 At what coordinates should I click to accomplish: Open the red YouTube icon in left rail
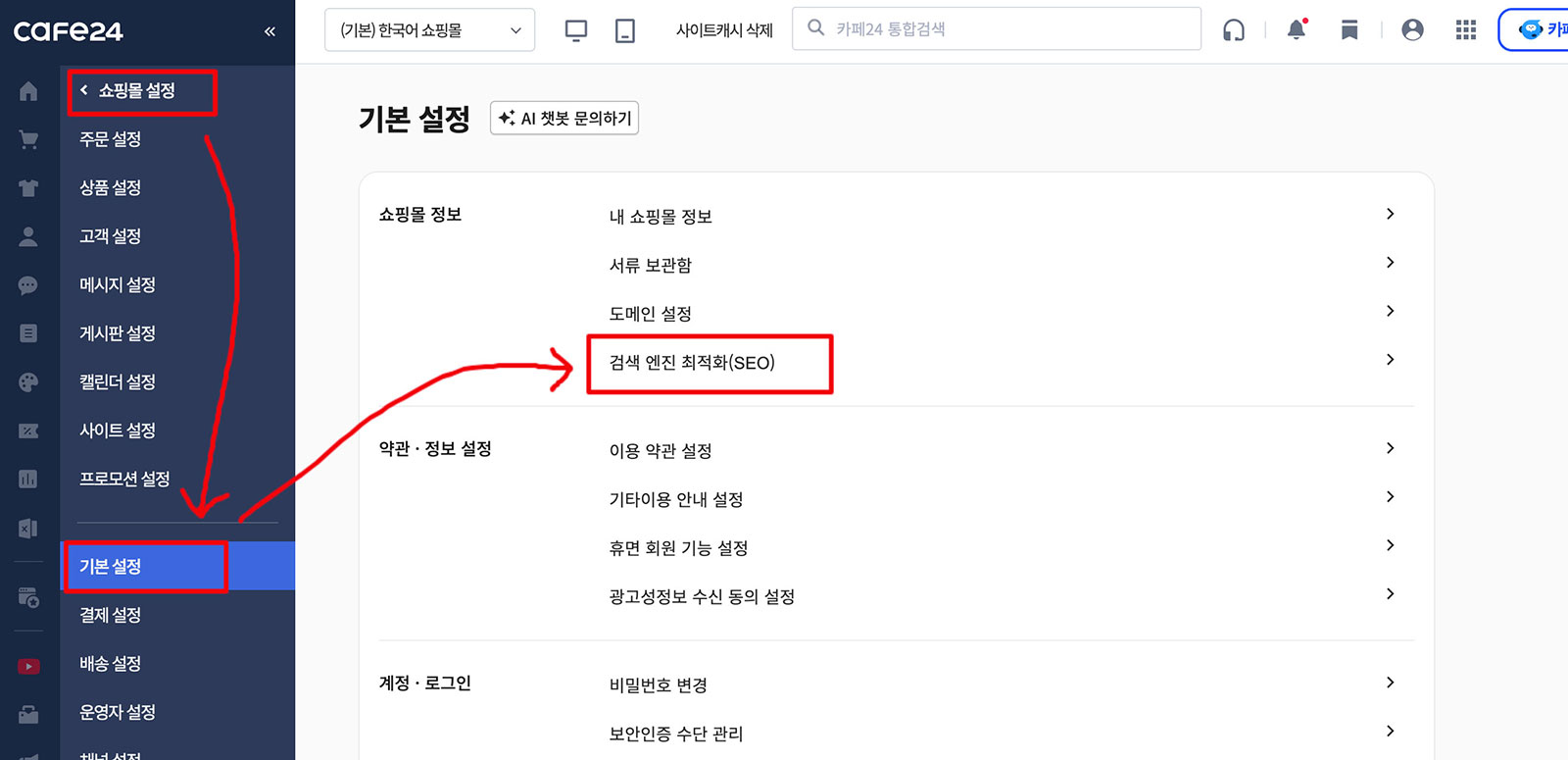coord(28,667)
